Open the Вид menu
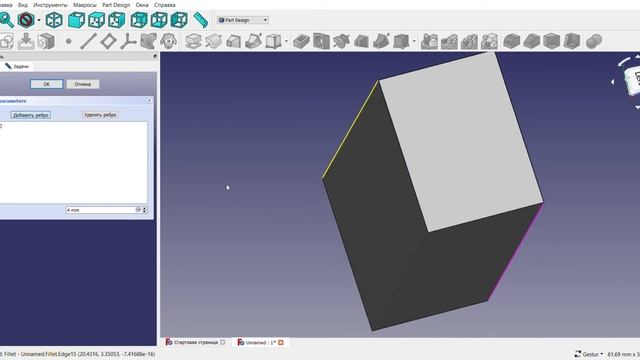This screenshot has height=360, width=640. (23, 5)
